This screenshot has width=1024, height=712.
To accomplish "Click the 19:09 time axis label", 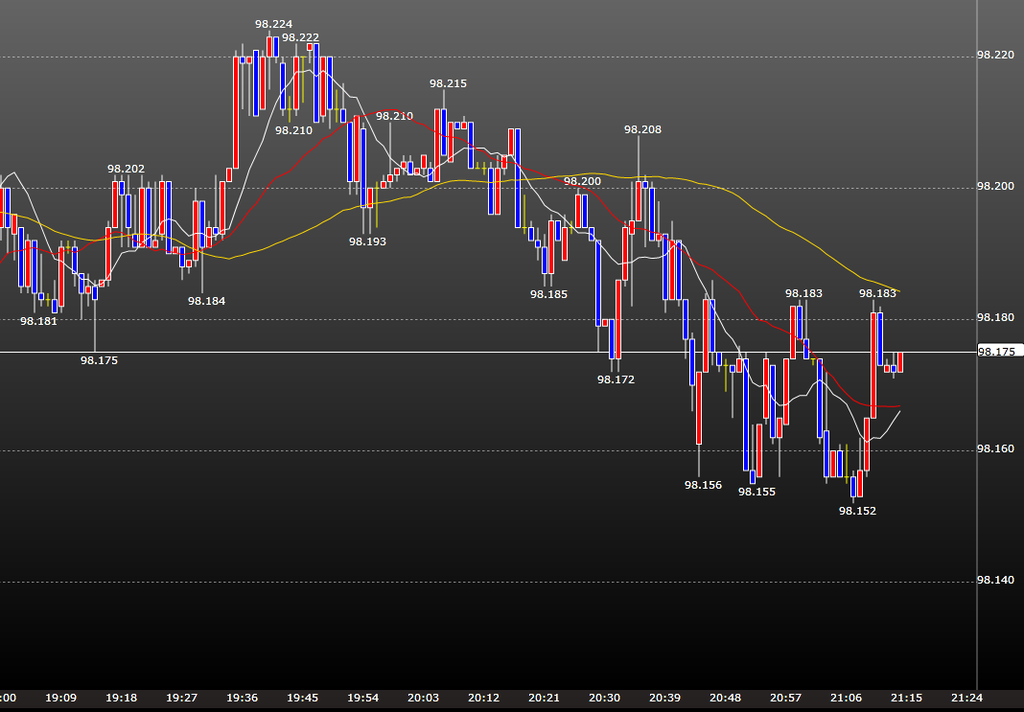I will point(61,698).
